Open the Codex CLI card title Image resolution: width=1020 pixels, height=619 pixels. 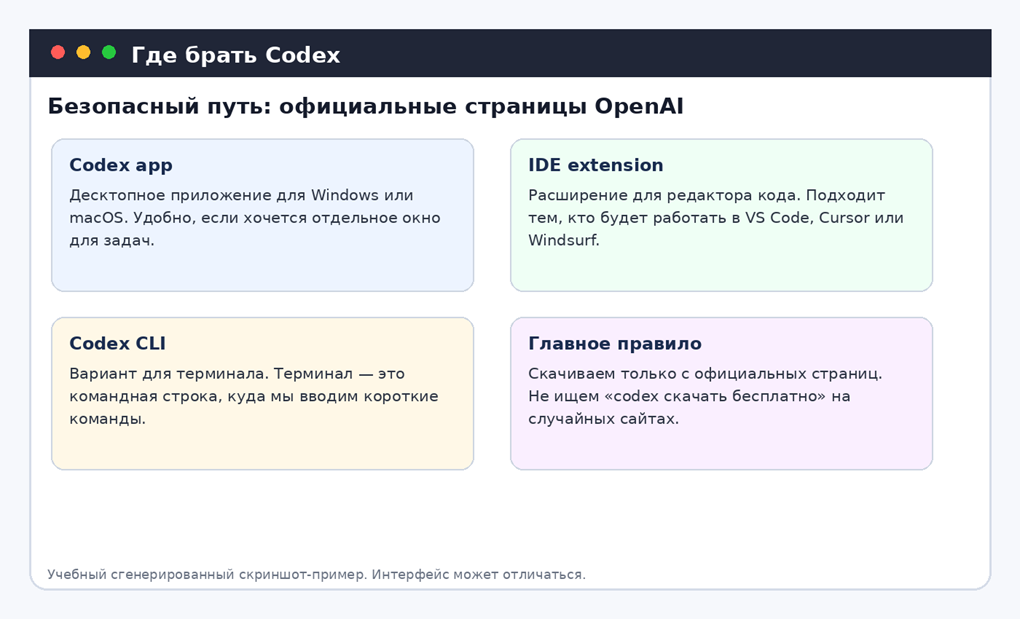[117, 343]
